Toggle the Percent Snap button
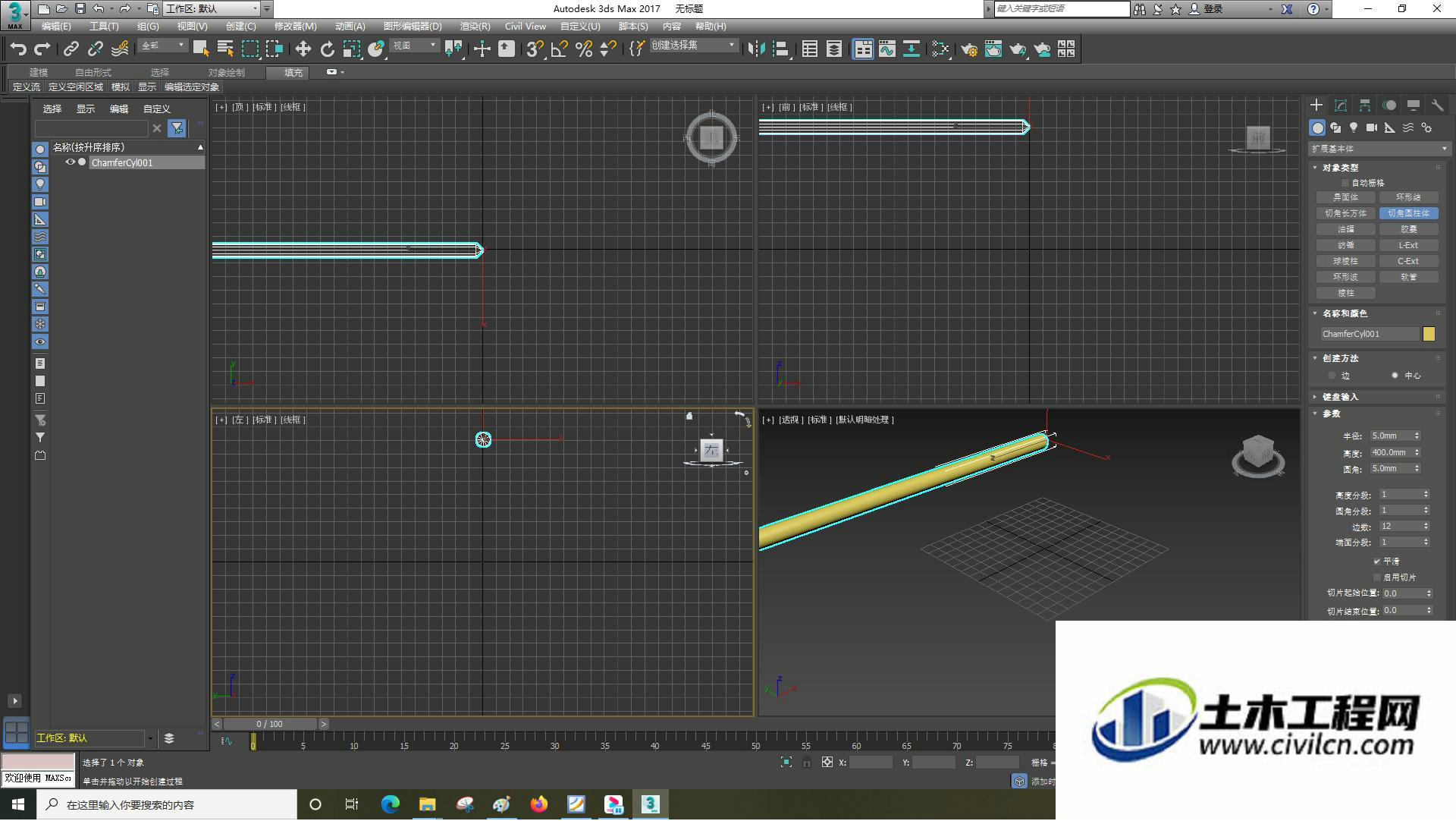The image size is (1456, 821). [x=584, y=49]
